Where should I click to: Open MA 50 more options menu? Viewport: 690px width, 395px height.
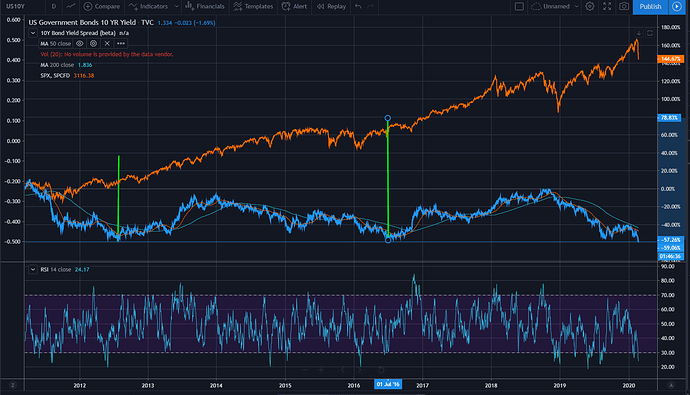121,44
